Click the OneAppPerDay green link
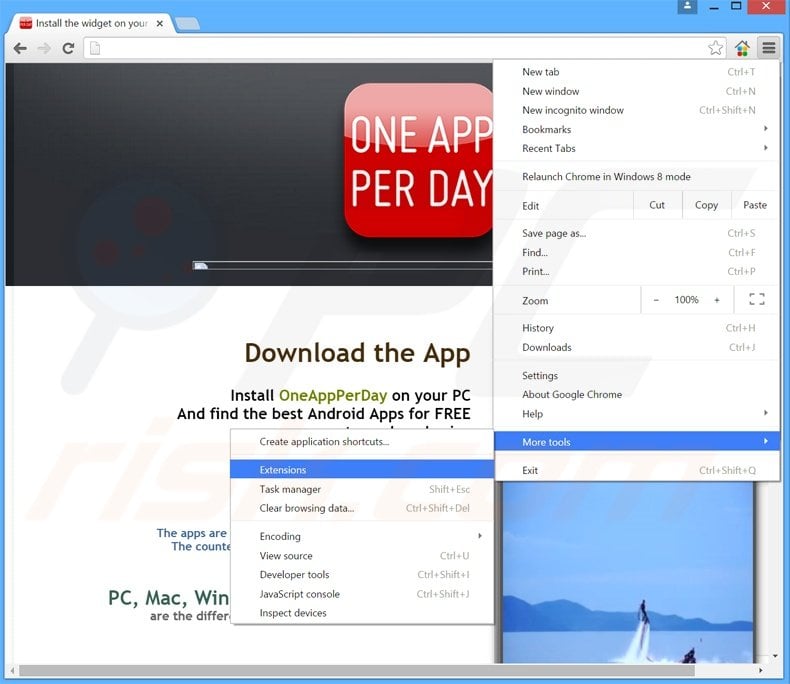The width and height of the screenshot is (790, 684). 333,395
